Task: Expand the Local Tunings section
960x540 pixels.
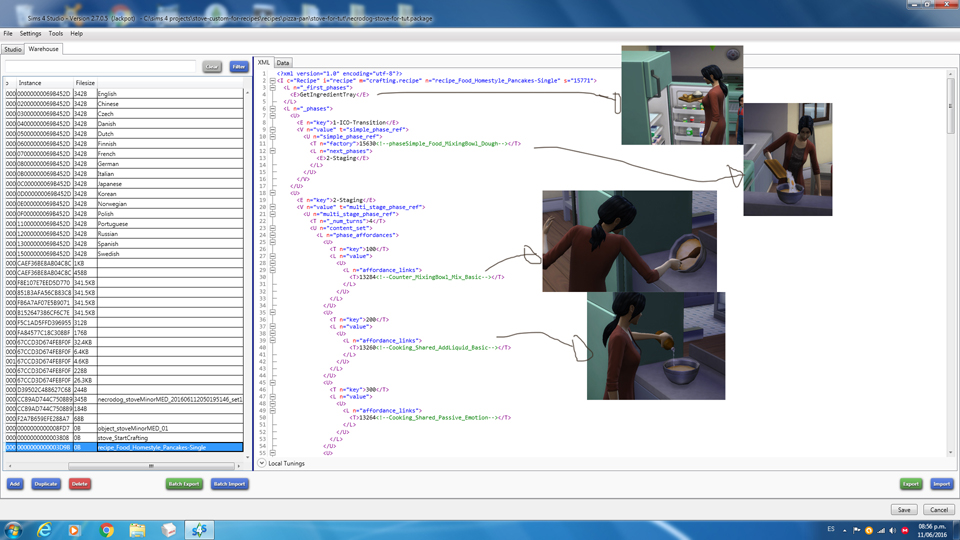Action: click(262, 463)
